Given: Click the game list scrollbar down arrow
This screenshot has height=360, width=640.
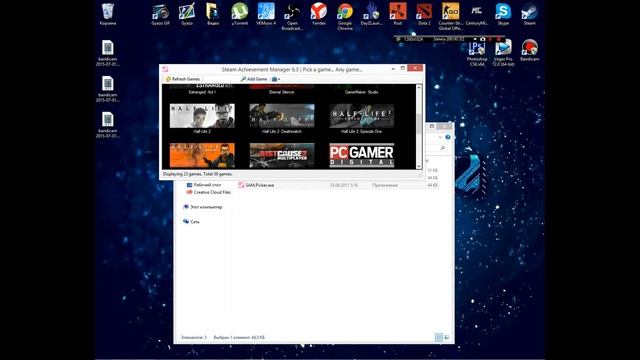Looking at the screenshot, I should 419,166.
